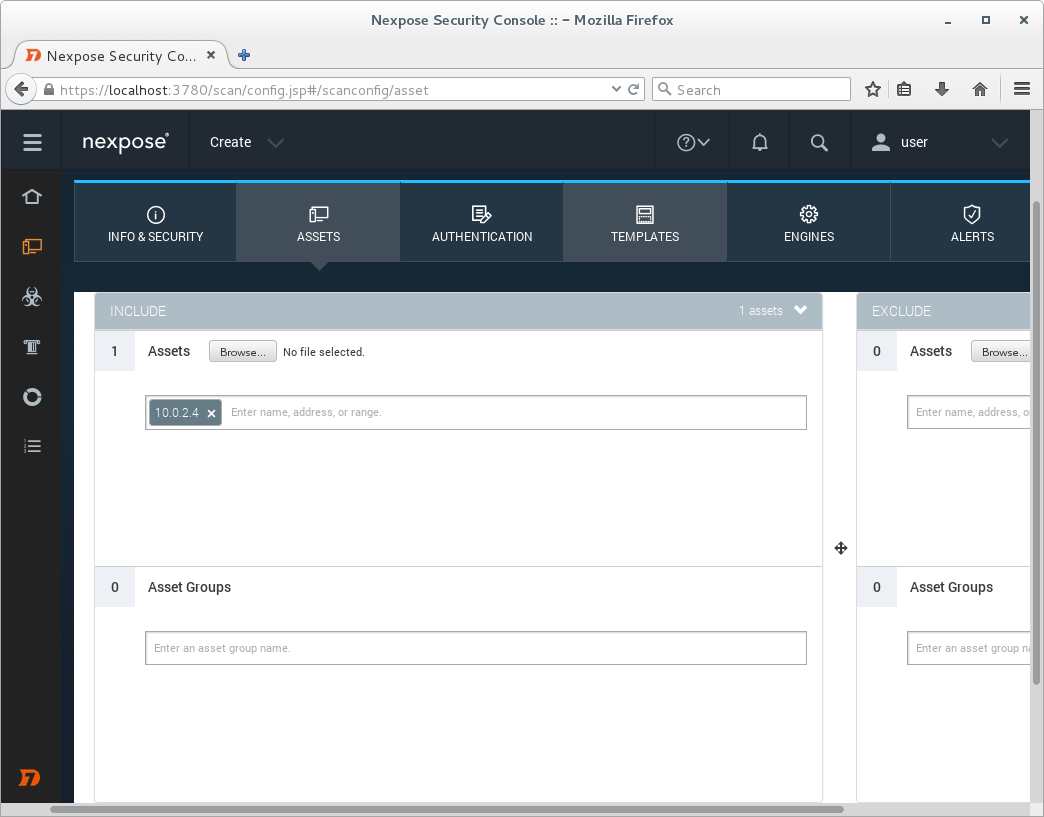The image size is (1044, 817).
Task: Open notifications bell icon
Action: point(760,142)
